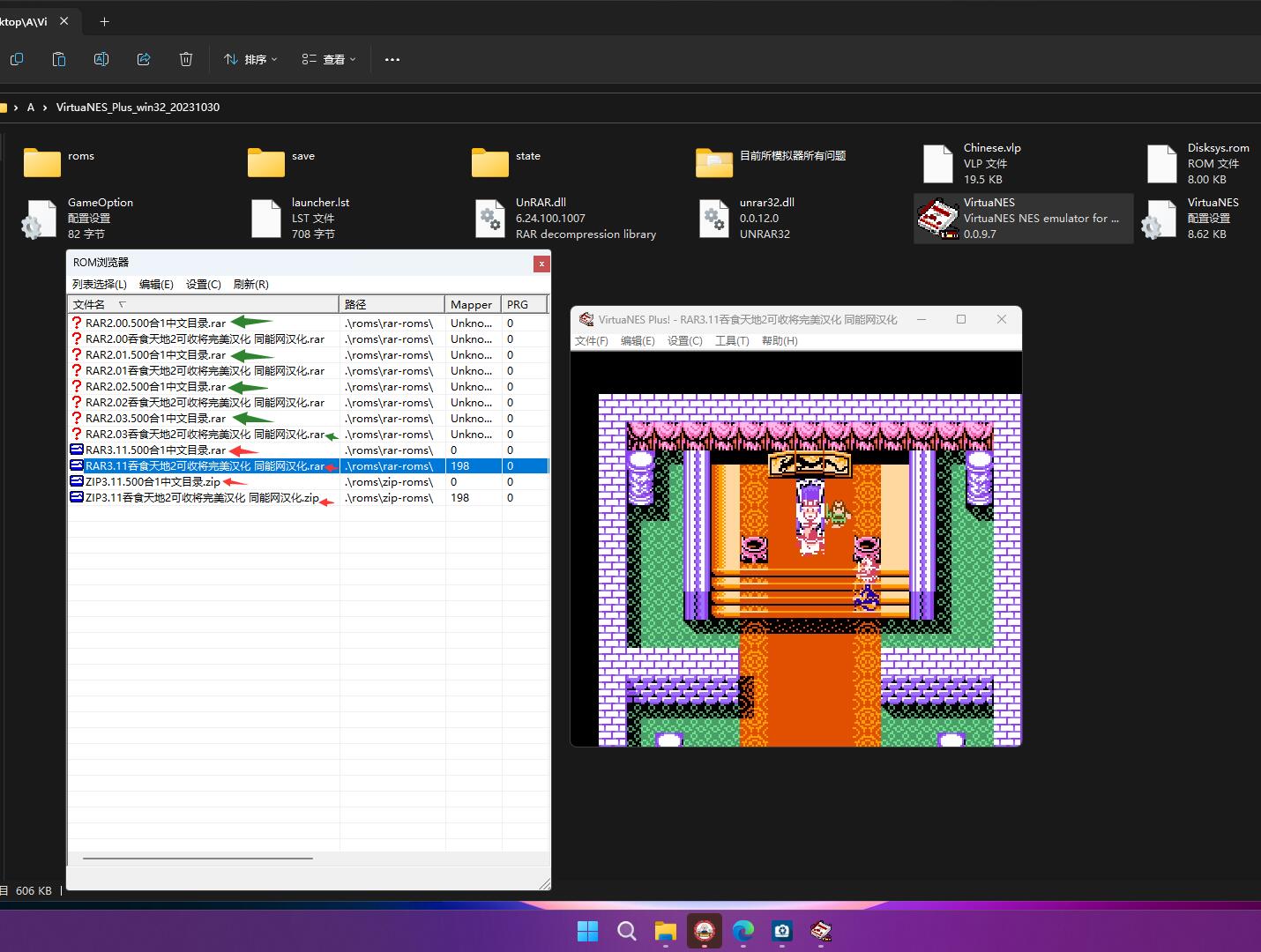Open VirtuaNES from the taskbar
1261x952 pixels.
point(820,931)
